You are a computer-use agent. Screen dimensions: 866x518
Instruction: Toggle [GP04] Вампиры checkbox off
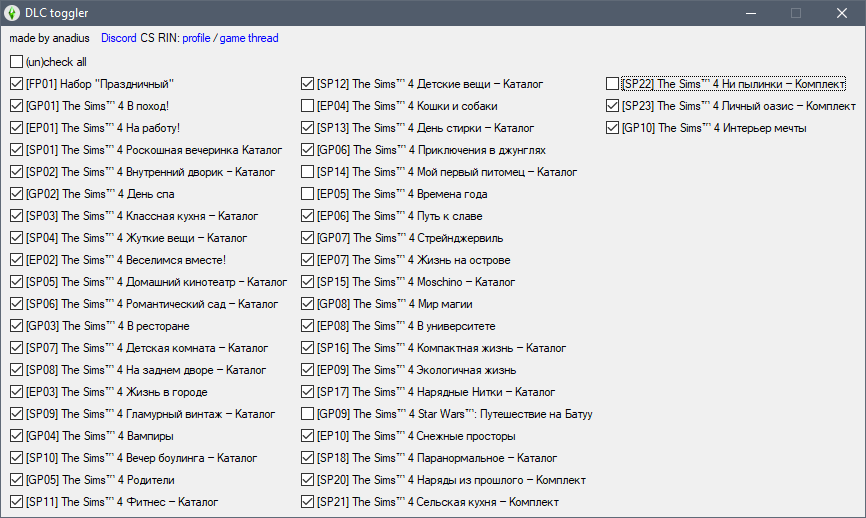click(x=17, y=436)
